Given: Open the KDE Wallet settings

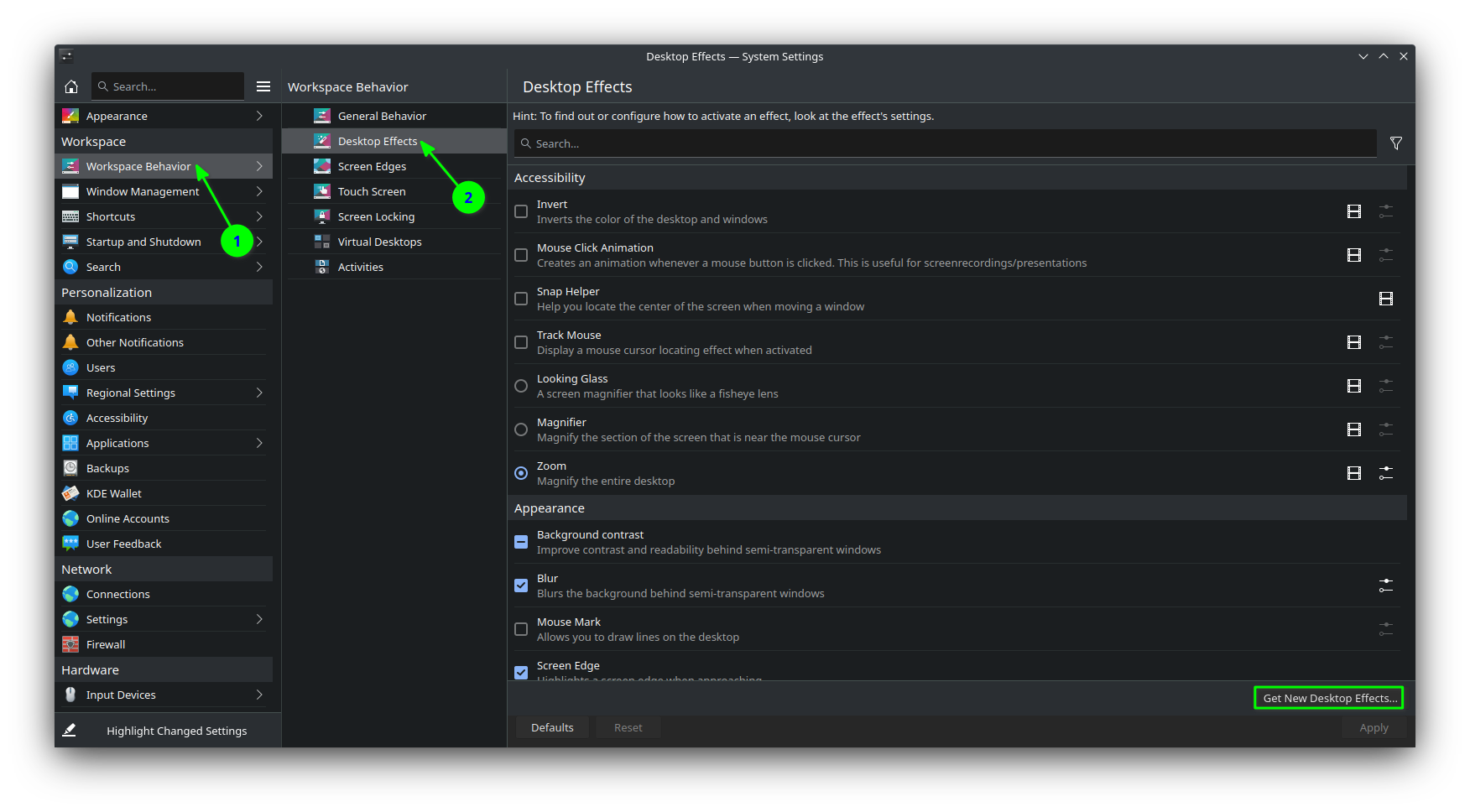Looking at the screenshot, I should (113, 492).
